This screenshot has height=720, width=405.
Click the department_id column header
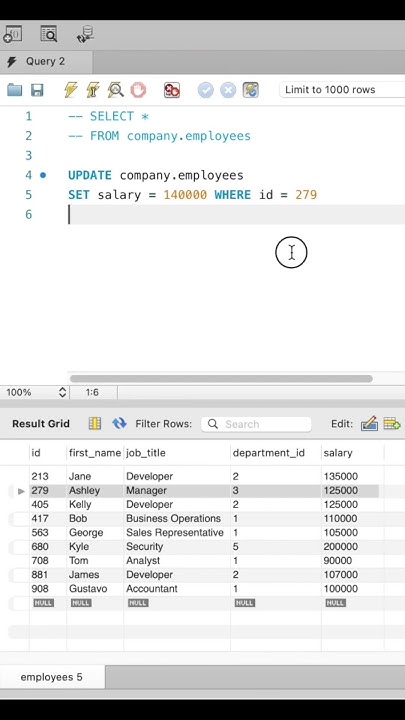(x=276, y=453)
